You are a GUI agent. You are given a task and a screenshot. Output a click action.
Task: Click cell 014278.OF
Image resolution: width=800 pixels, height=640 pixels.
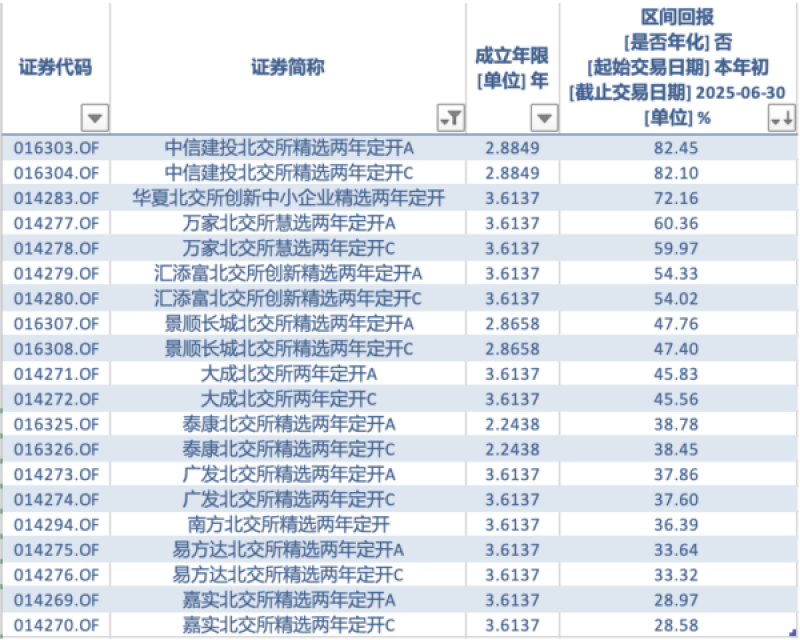(56, 248)
